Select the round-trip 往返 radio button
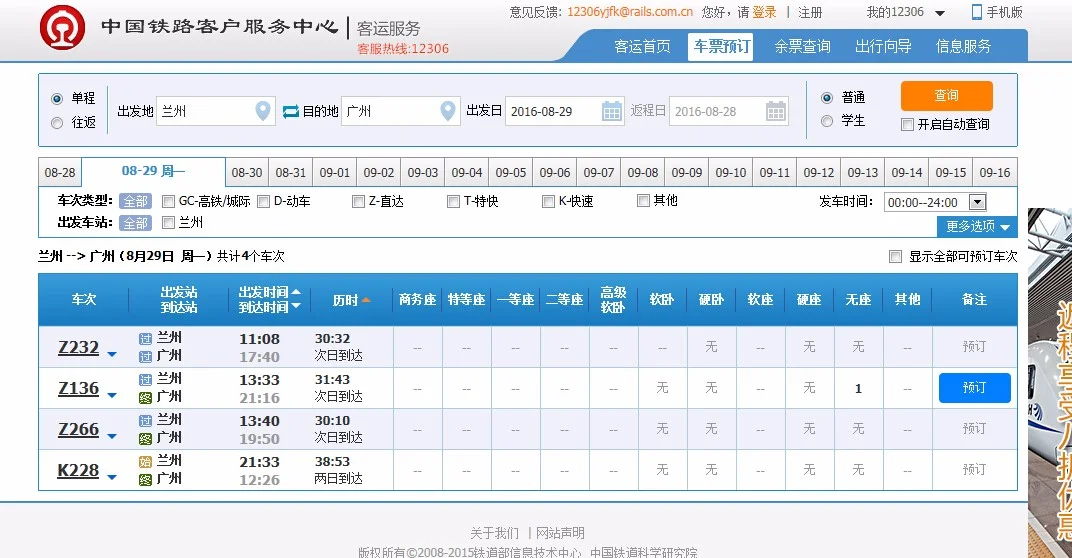Image resolution: width=1072 pixels, height=558 pixels. pos(57,122)
